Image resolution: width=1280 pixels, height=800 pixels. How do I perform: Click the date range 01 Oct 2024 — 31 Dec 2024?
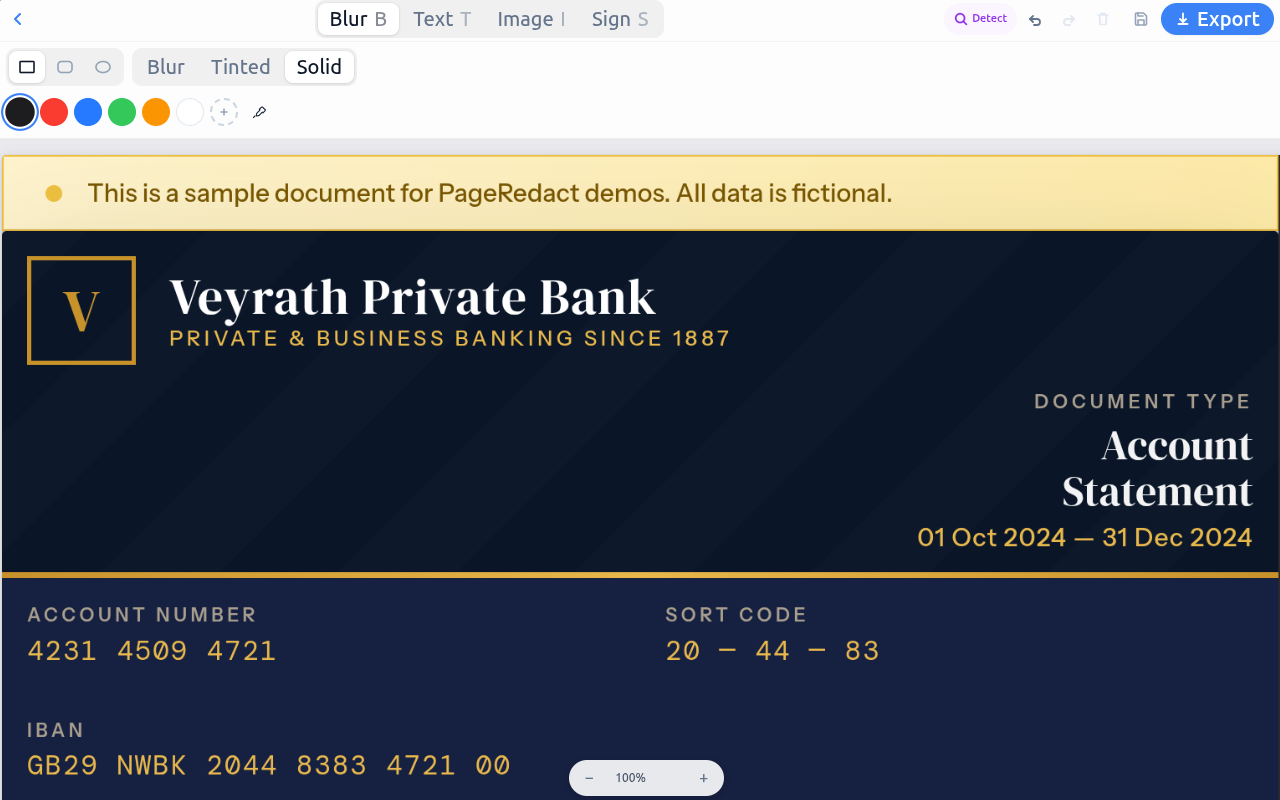click(1085, 537)
